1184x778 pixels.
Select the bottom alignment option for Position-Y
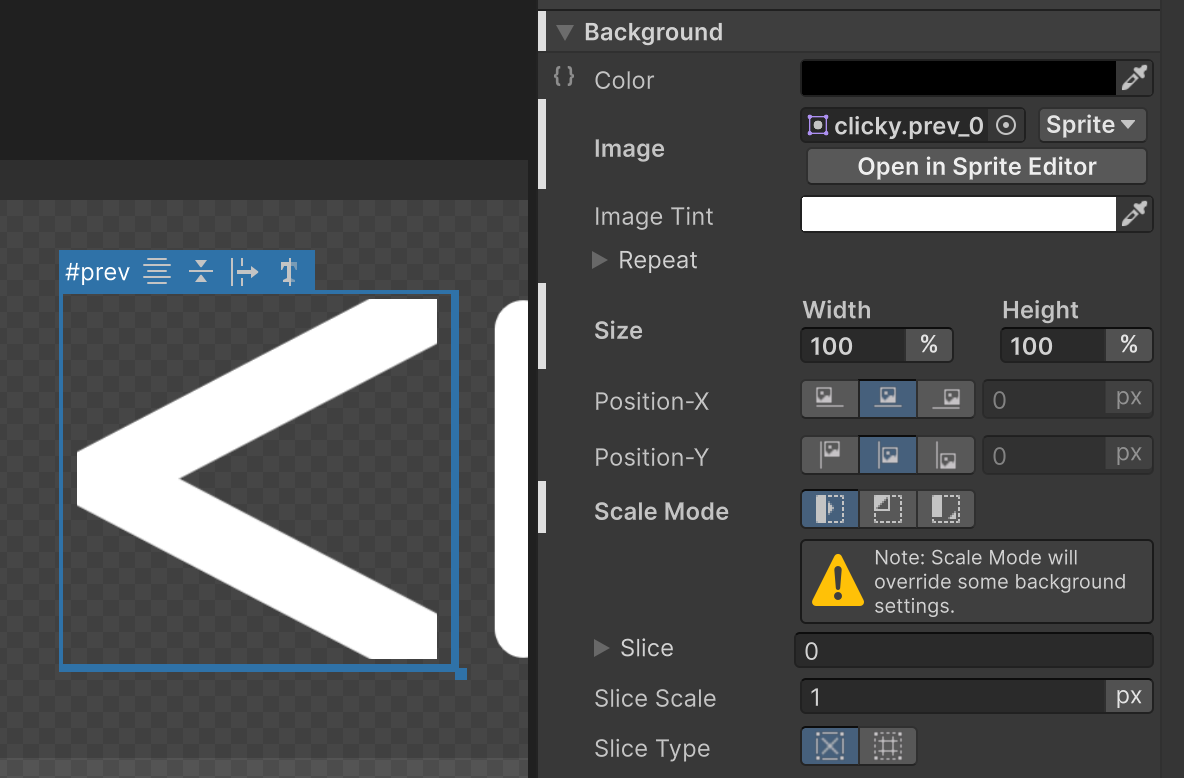[945, 455]
